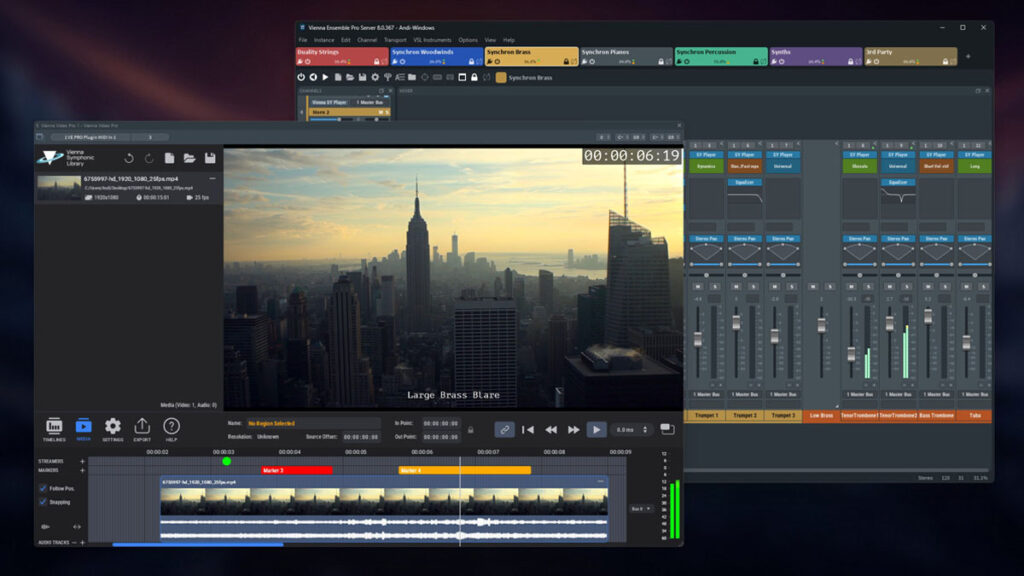The image size is (1024, 576).
Task: Click the save project disk icon
Action: click(x=210, y=158)
